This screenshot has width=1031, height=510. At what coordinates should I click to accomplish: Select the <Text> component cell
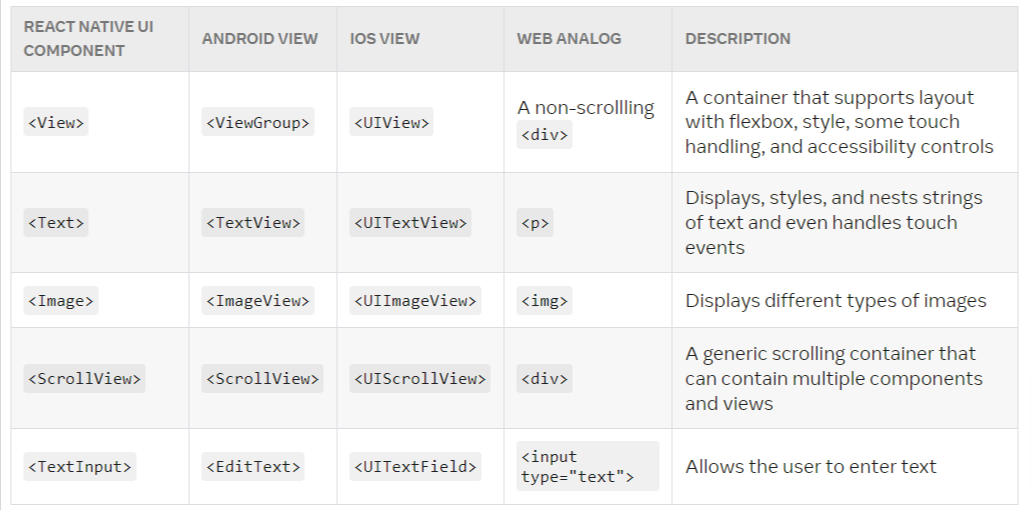56,222
